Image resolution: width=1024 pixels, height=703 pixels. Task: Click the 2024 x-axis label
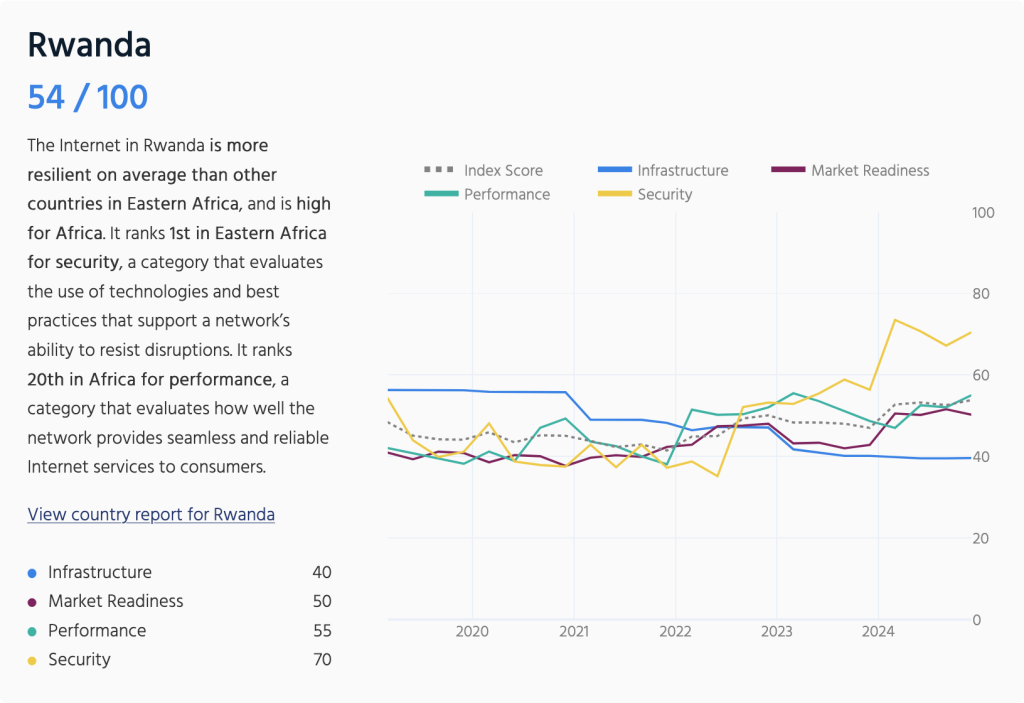(x=878, y=631)
